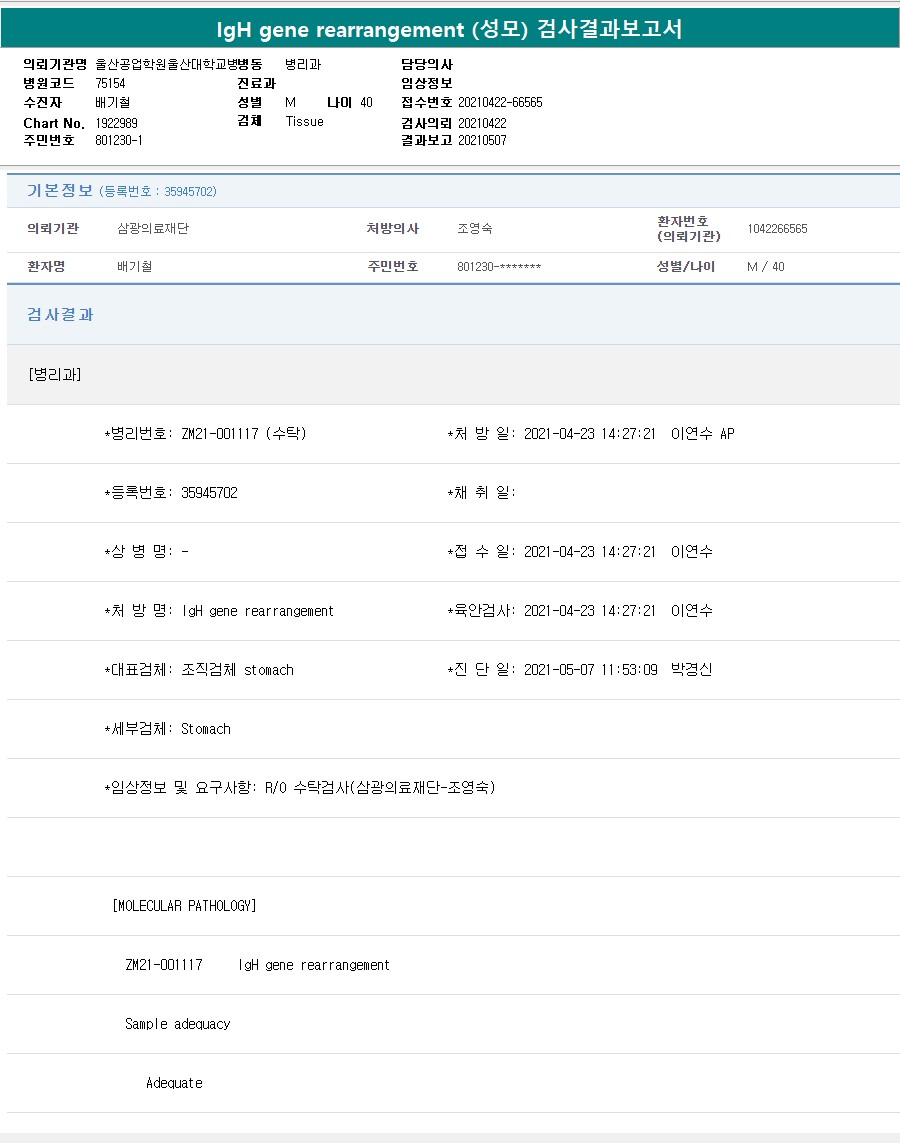
Task: Click the 기본정보 section heading
Action: coord(60,190)
